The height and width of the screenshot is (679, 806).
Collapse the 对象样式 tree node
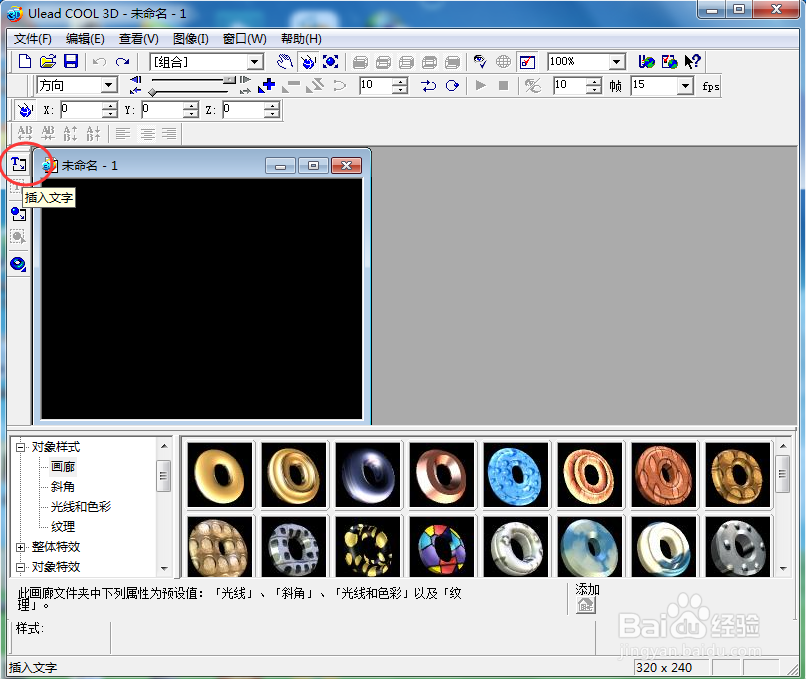20,447
